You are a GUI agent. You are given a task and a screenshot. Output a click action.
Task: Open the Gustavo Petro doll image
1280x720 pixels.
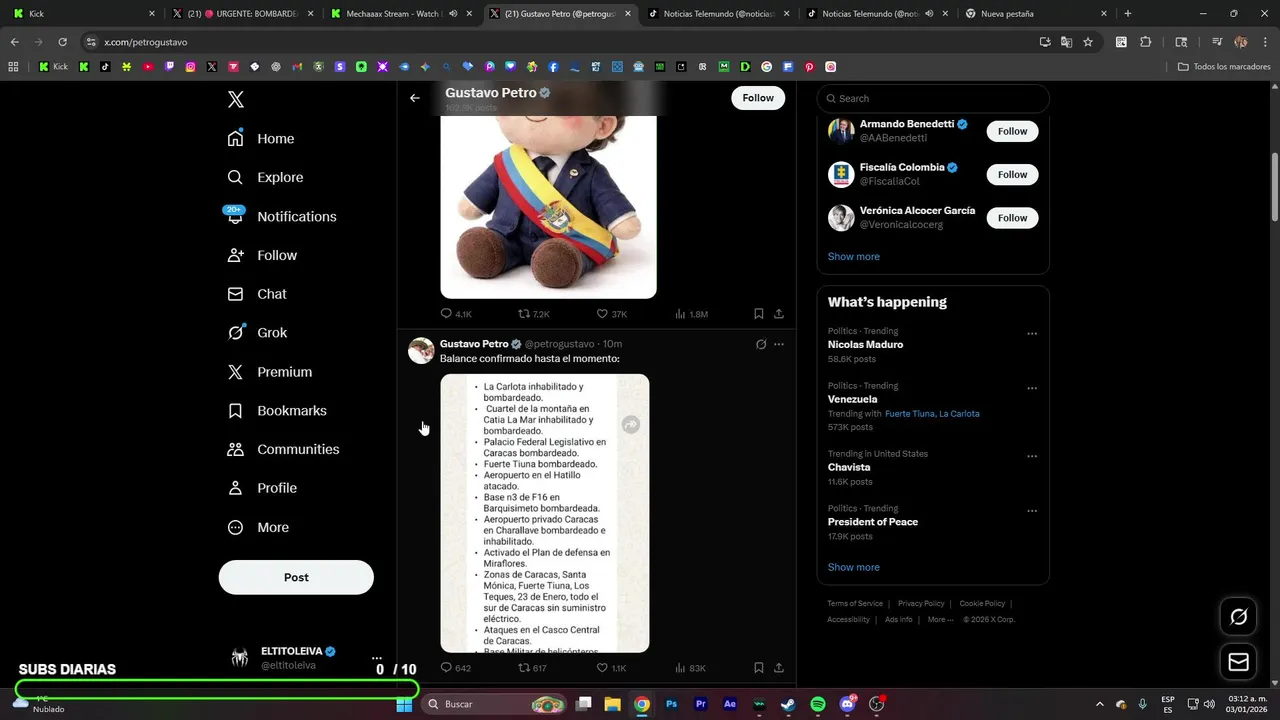548,207
